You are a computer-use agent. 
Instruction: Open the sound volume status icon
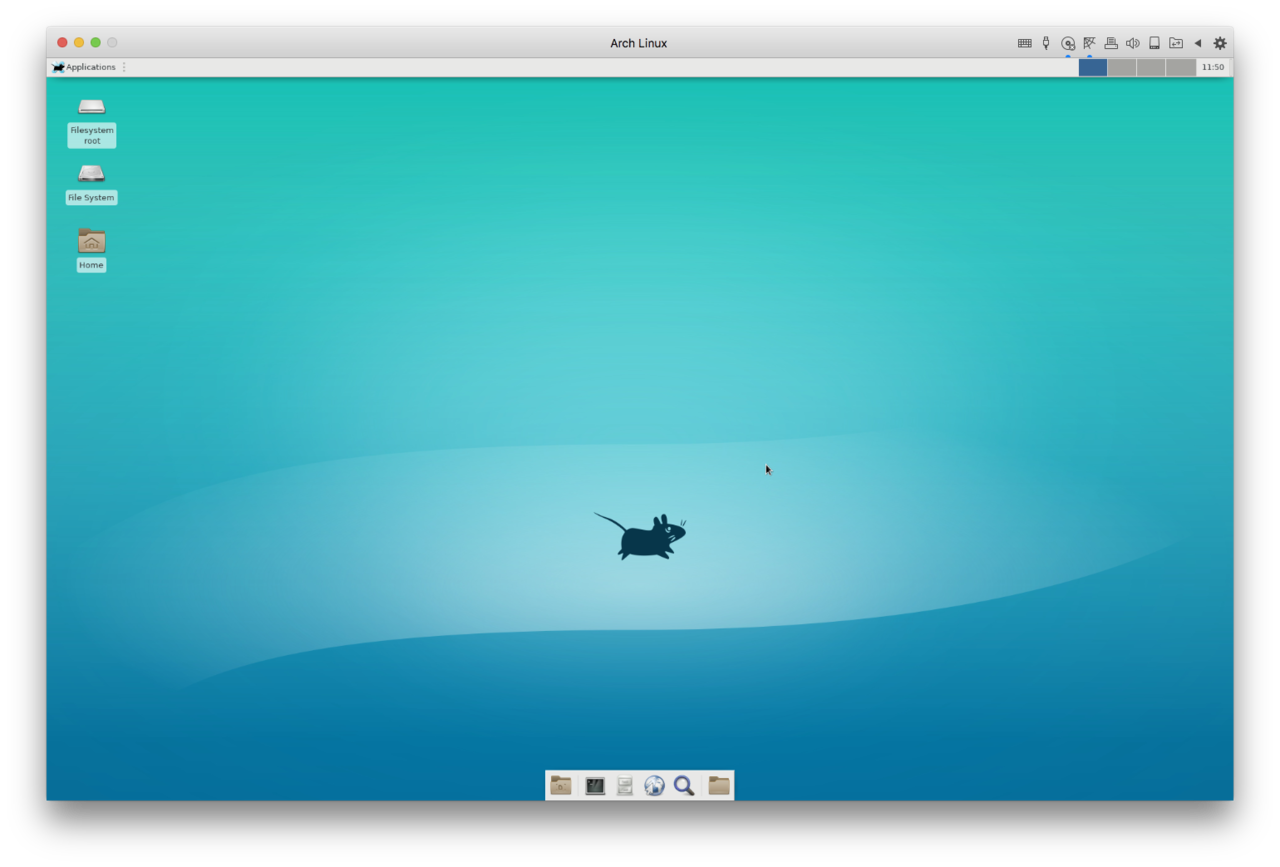tap(1132, 43)
